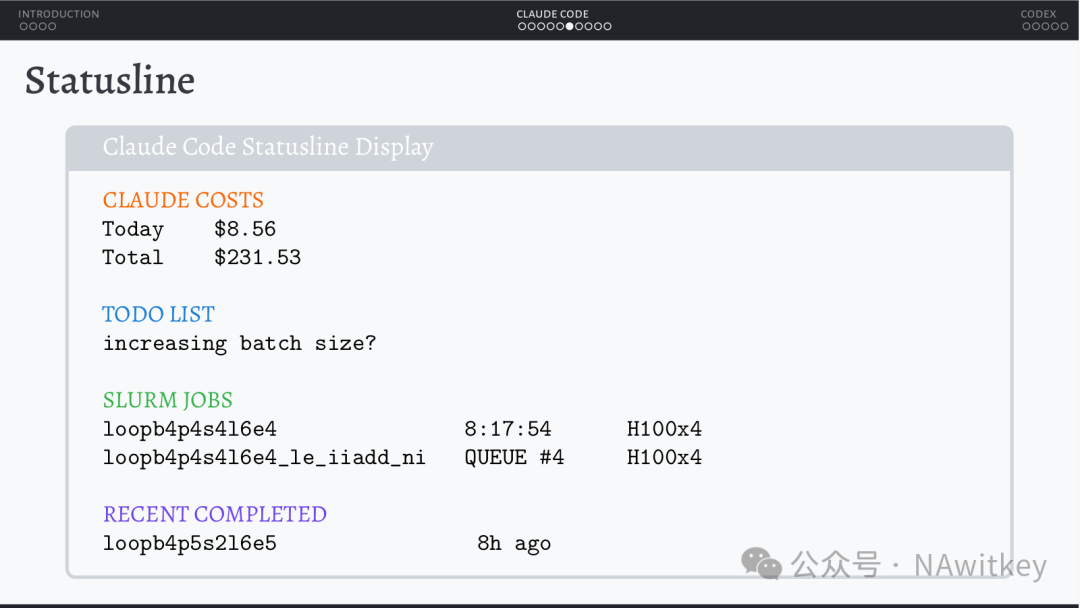Select the first navigation dot under INTRODUCTION

pos(23,27)
